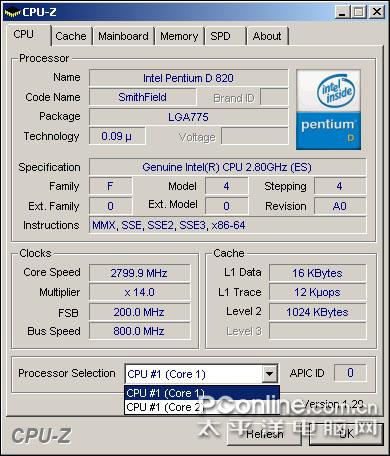Close the CPU-Z window
The image size is (390, 456).
click(377, 12)
